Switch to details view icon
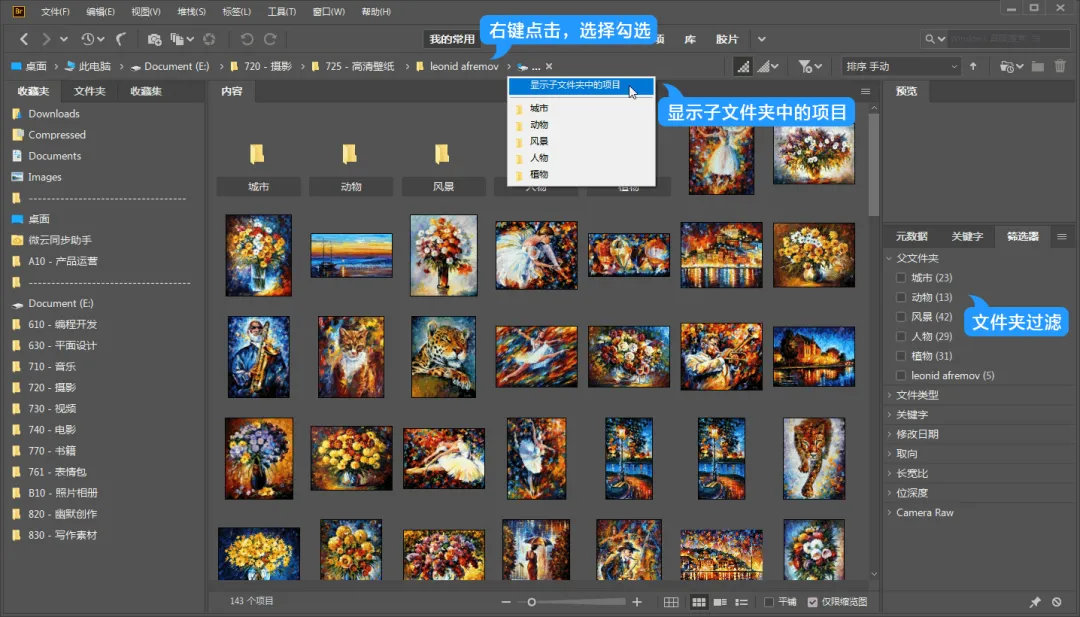 click(720, 602)
